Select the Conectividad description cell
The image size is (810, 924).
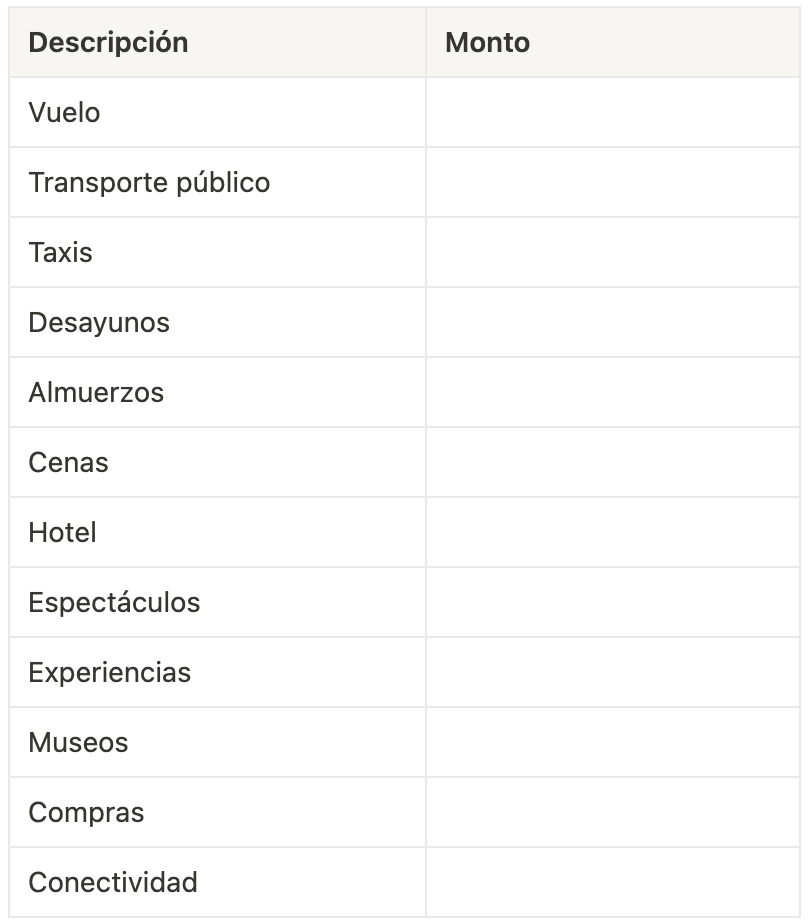[113, 883]
